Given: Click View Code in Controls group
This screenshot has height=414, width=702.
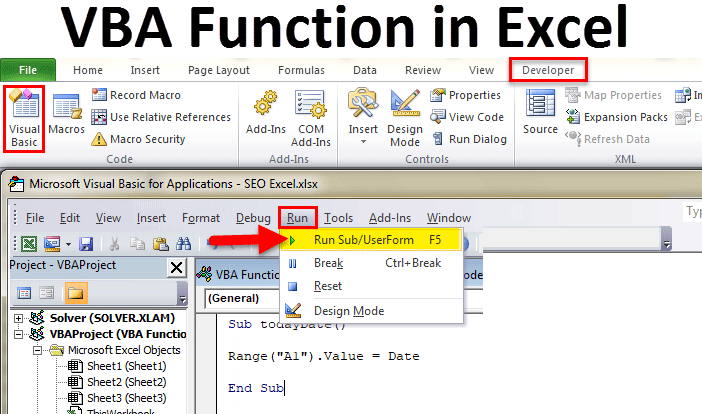Looking at the screenshot, I should (x=467, y=117).
